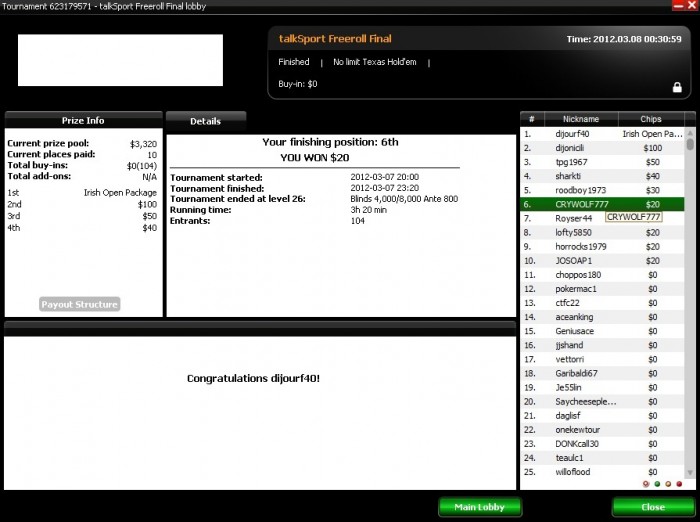Click the 'Blinds 4,000/8,000 Ante 800' value
This screenshot has height=522, width=700.
tap(404, 199)
